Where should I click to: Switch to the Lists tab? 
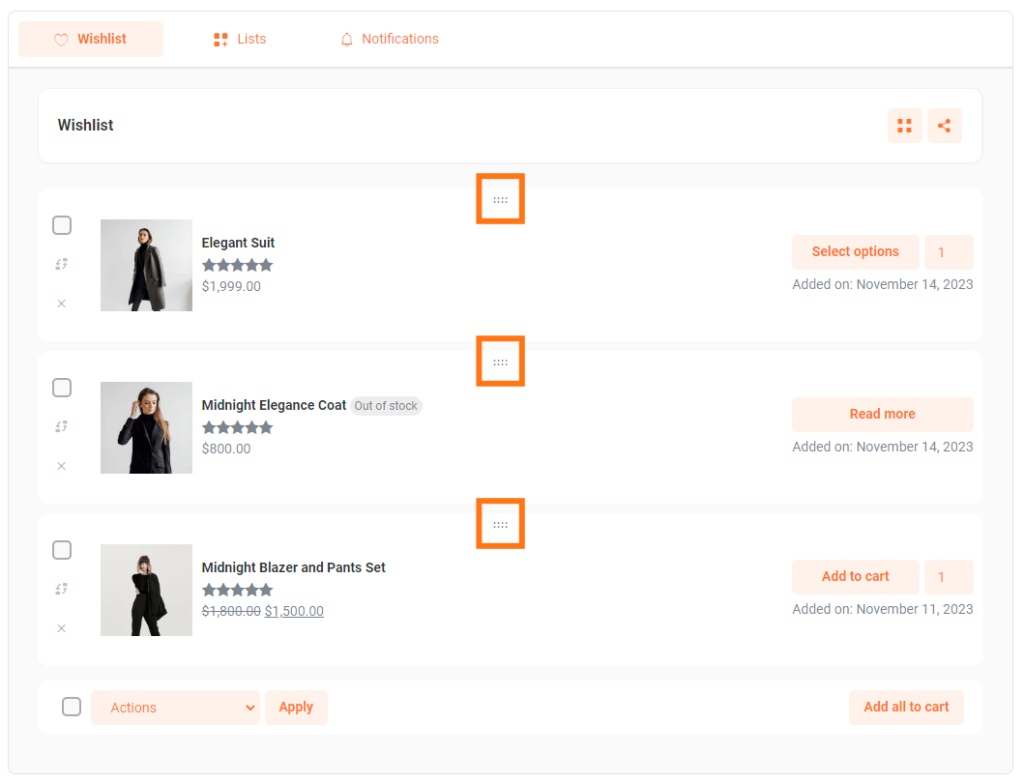pos(240,39)
